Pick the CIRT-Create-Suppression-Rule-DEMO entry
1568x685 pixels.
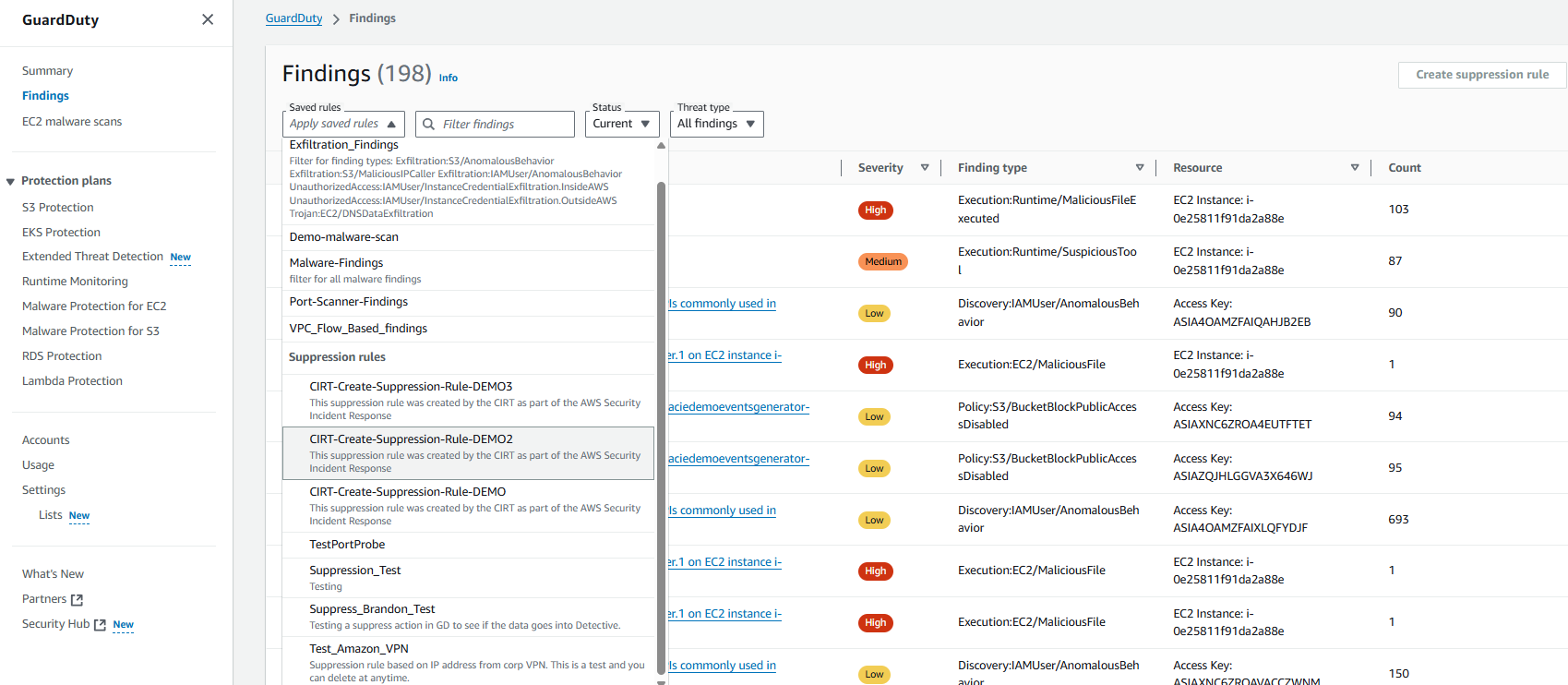click(x=469, y=506)
